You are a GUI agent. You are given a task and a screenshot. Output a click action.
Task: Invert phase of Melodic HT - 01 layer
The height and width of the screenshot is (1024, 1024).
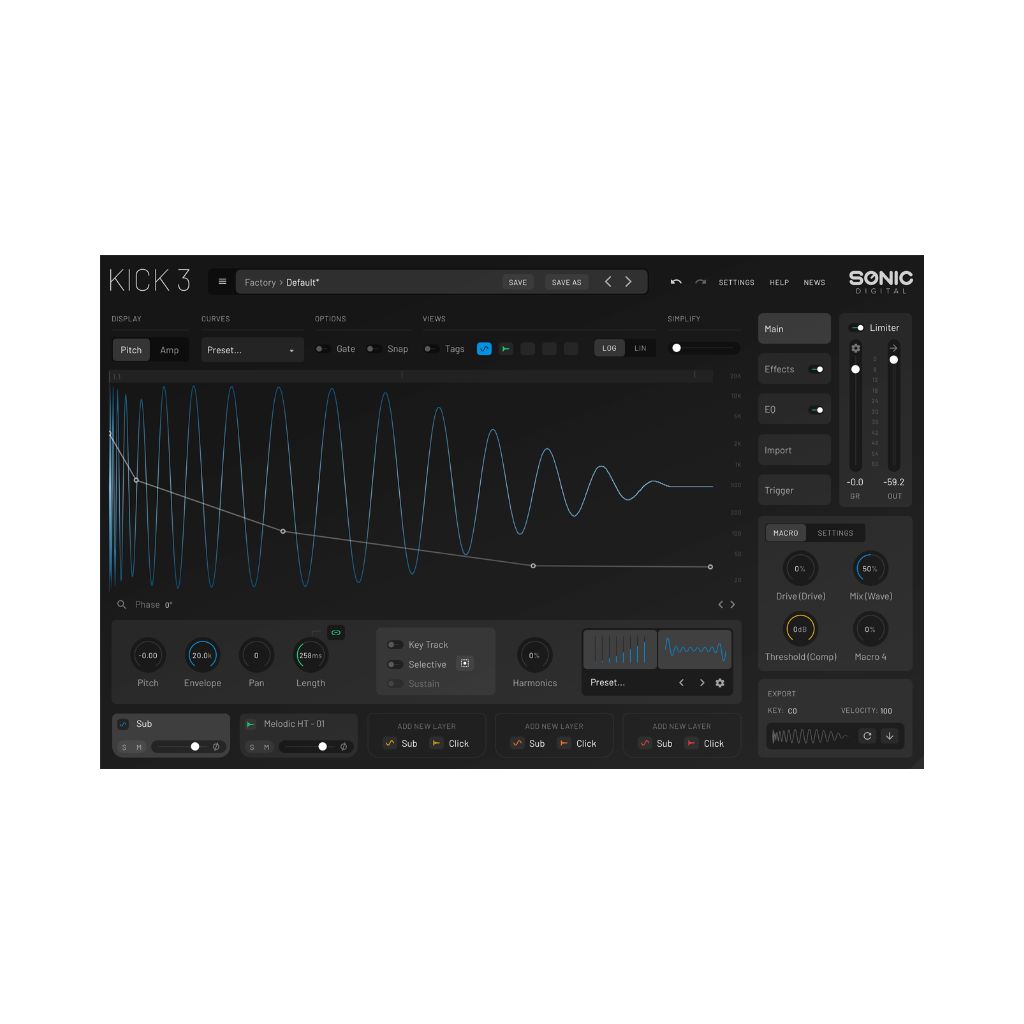pos(344,746)
